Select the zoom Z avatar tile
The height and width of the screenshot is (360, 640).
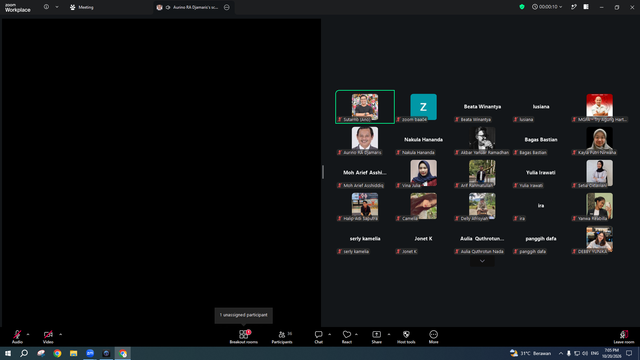(423, 107)
